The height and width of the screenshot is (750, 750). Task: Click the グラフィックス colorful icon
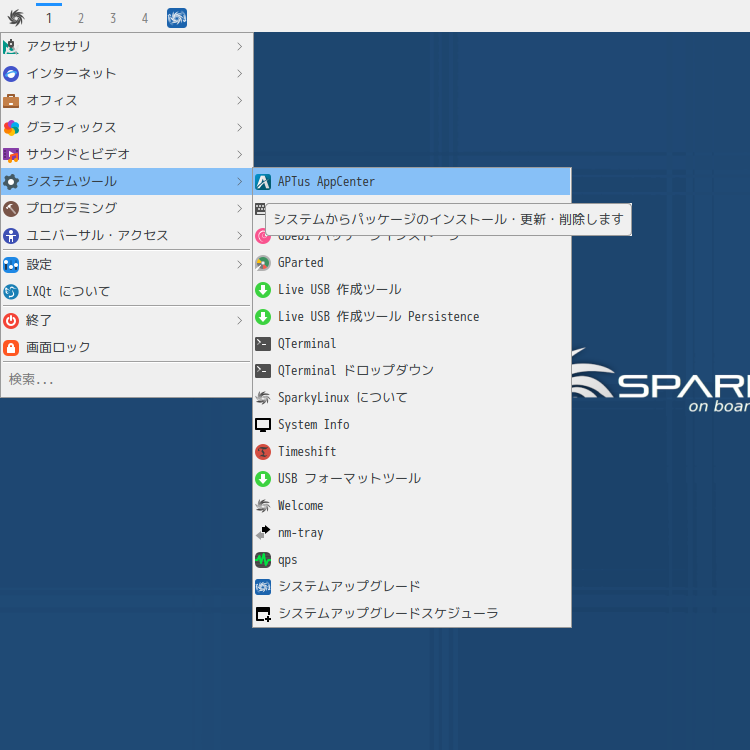click(11, 128)
